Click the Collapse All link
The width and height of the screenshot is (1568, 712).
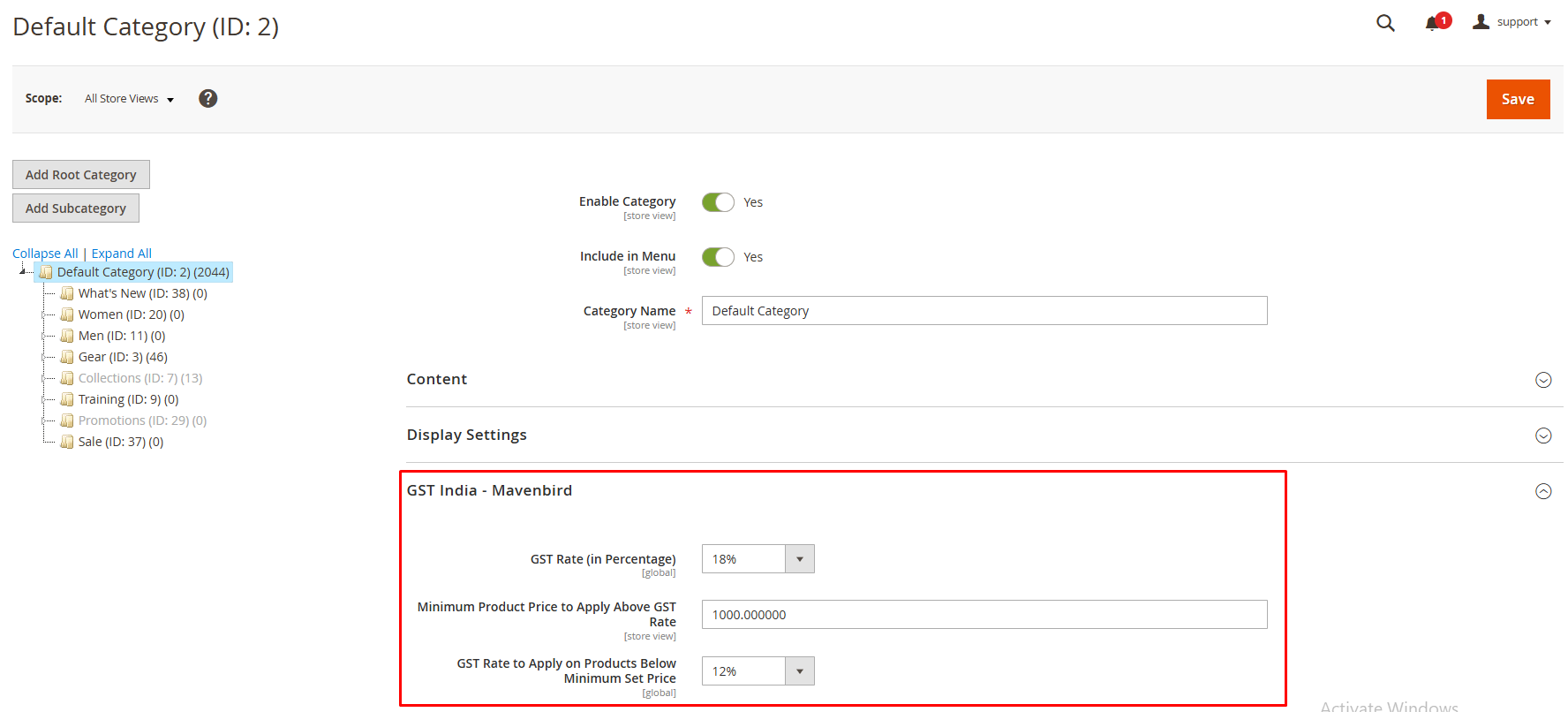click(x=45, y=254)
